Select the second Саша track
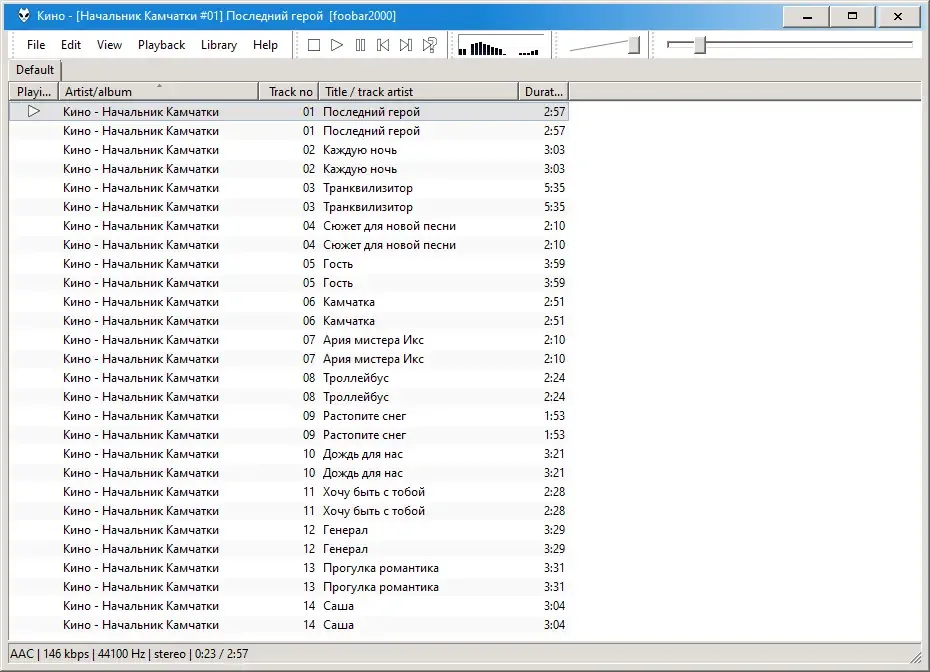Screen dimensions: 930x672 click(x=289, y=624)
